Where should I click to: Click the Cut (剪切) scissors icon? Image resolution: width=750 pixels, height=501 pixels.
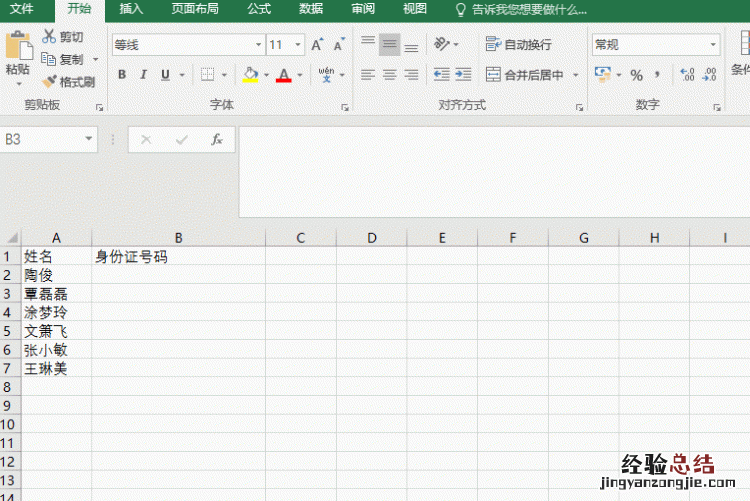(50, 37)
